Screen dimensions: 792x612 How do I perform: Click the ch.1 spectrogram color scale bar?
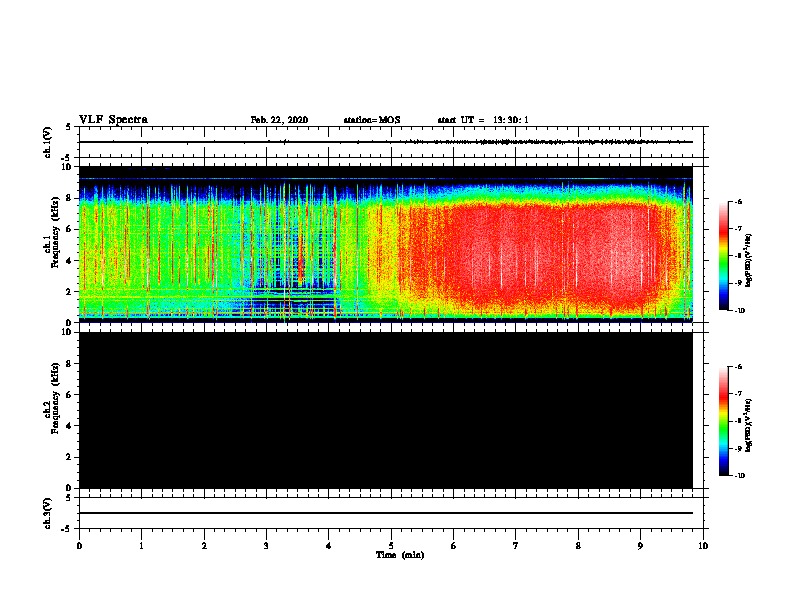pyautogui.click(x=724, y=256)
